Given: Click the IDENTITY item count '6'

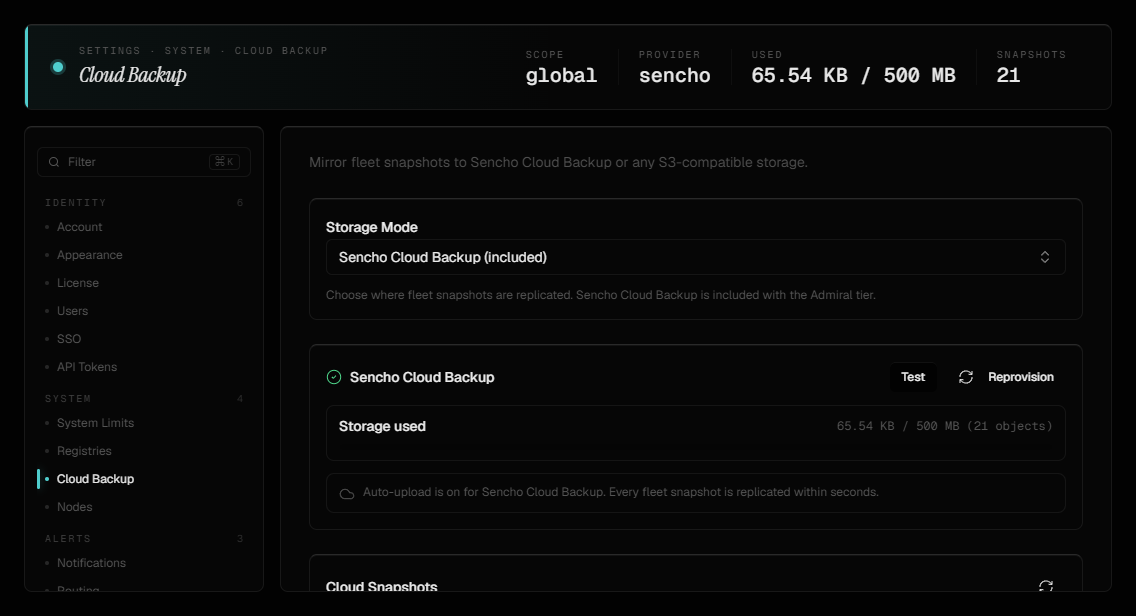Looking at the screenshot, I should pos(240,203).
